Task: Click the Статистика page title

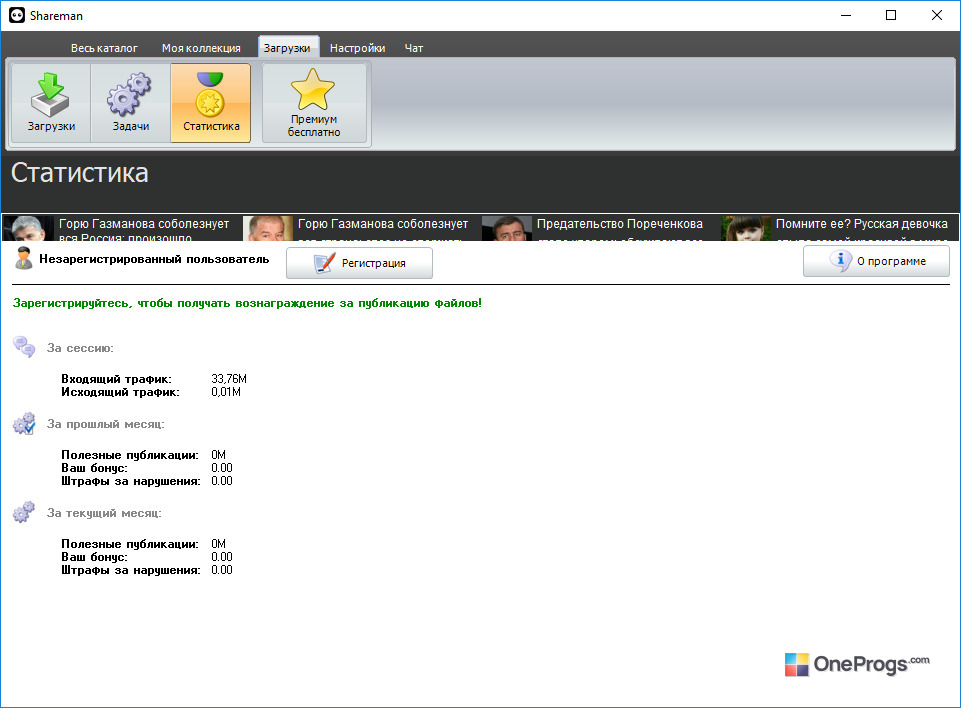Action: tap(80, 173)
